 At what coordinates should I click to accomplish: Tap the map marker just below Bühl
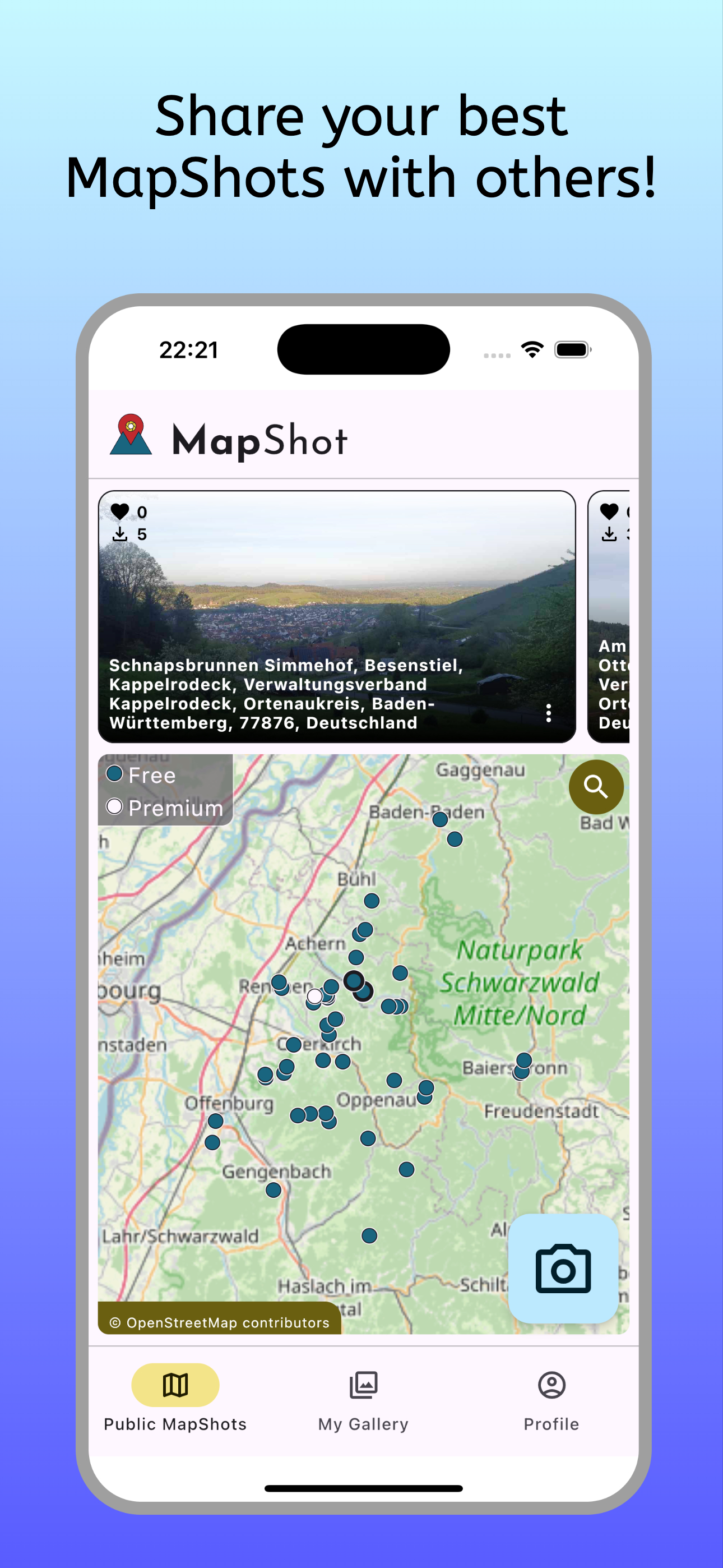pyautogui.click(x=371, y=900)
